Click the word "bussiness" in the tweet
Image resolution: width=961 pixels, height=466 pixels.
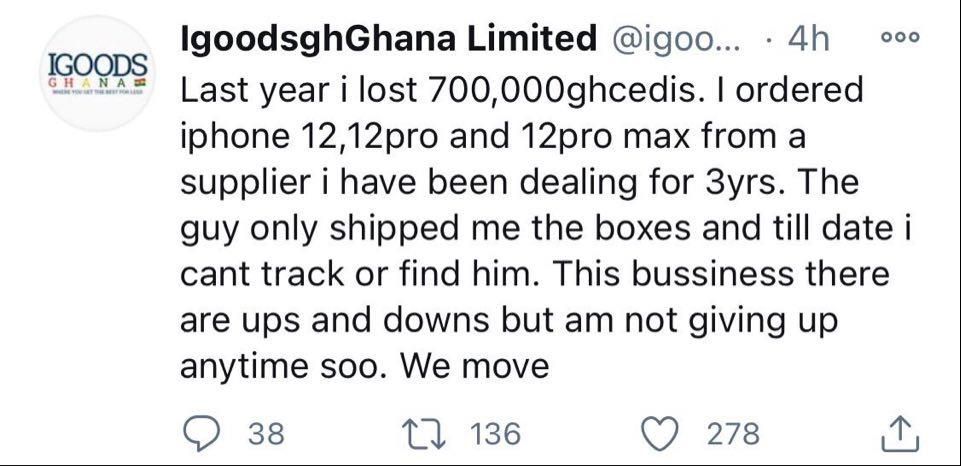[x=685, y=275]
